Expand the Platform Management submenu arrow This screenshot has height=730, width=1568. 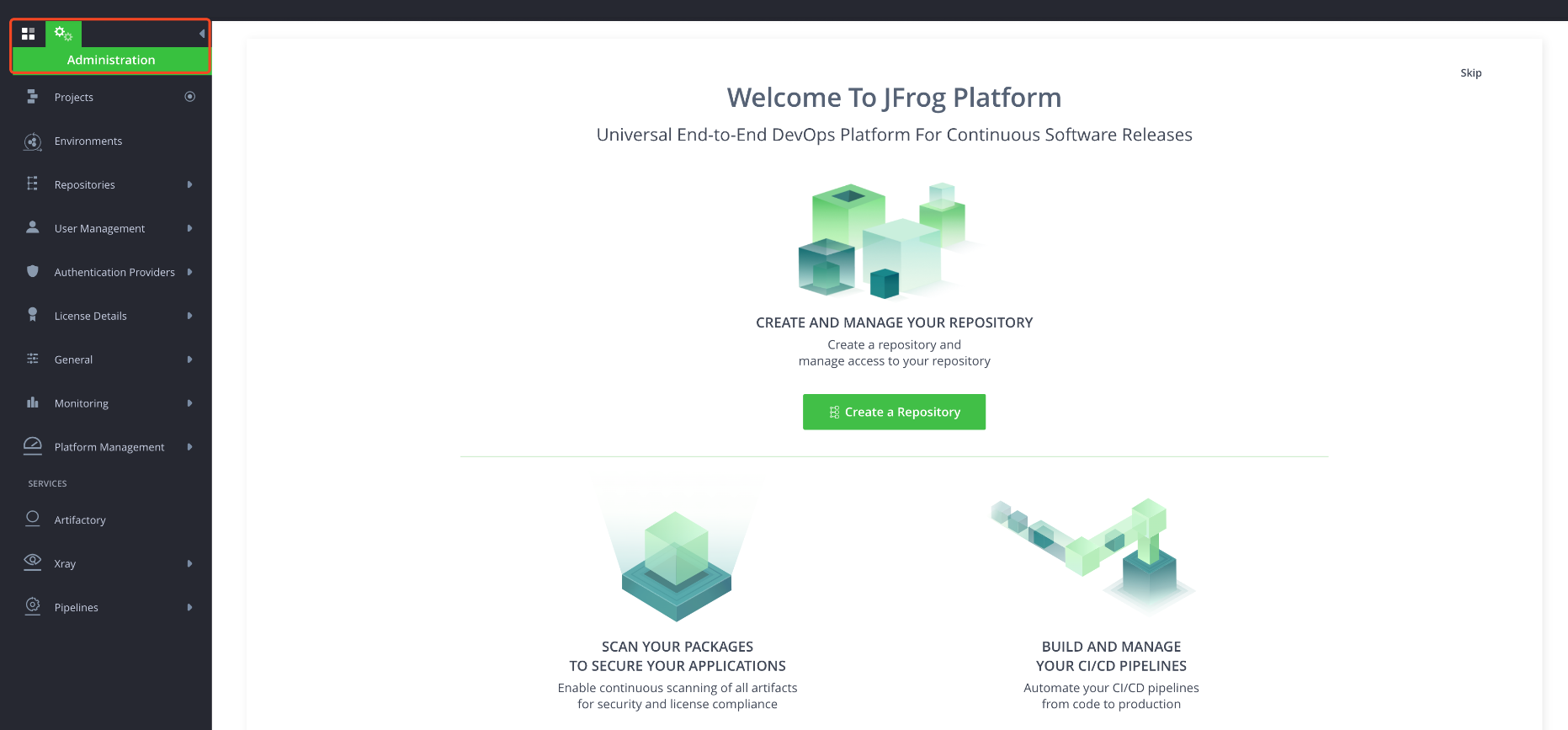point(190,447)
